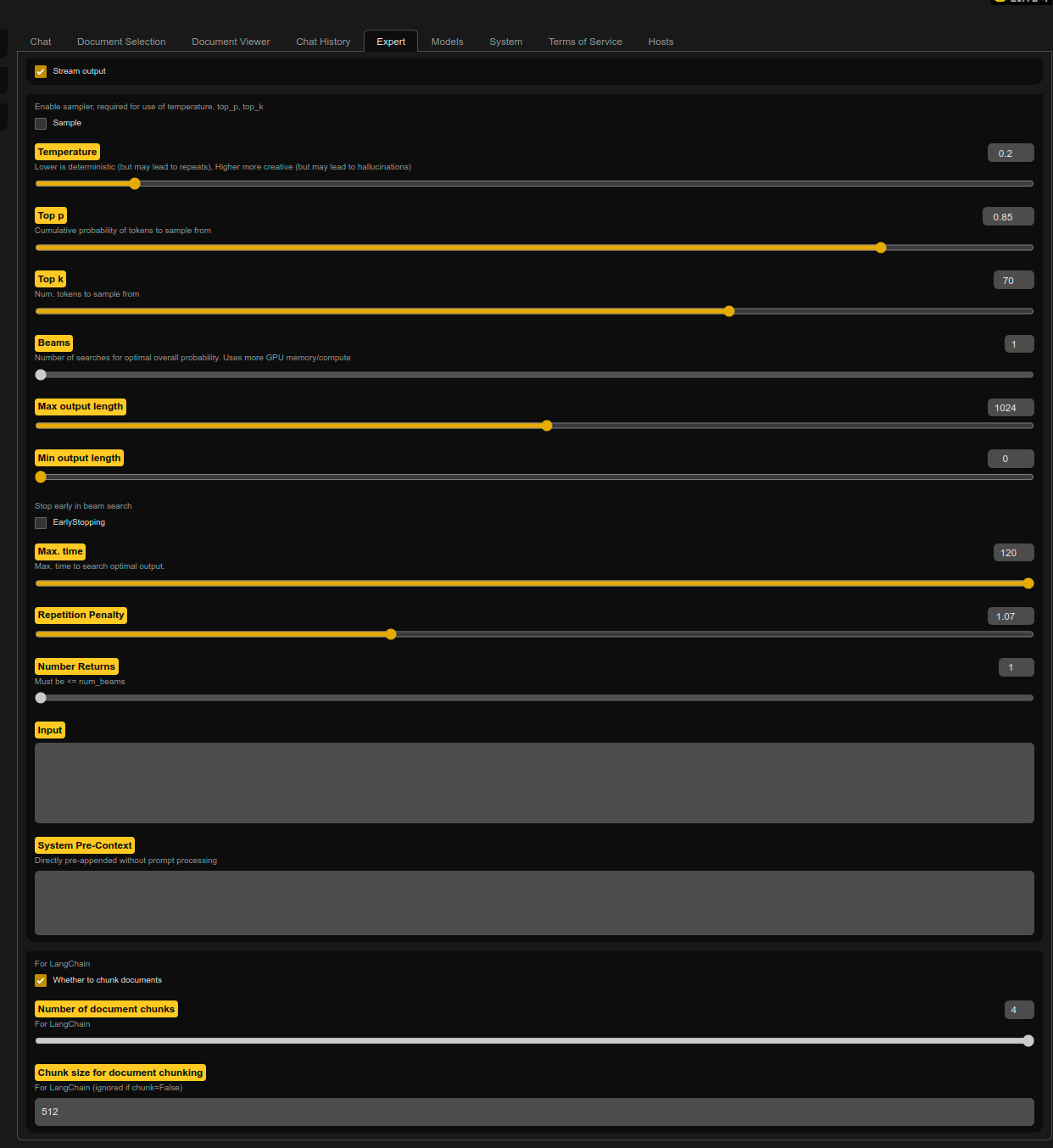The height and width of the screenshot is (1148, 1053).
Task: Switch to the Hosts tab
Action: point(660,41)
